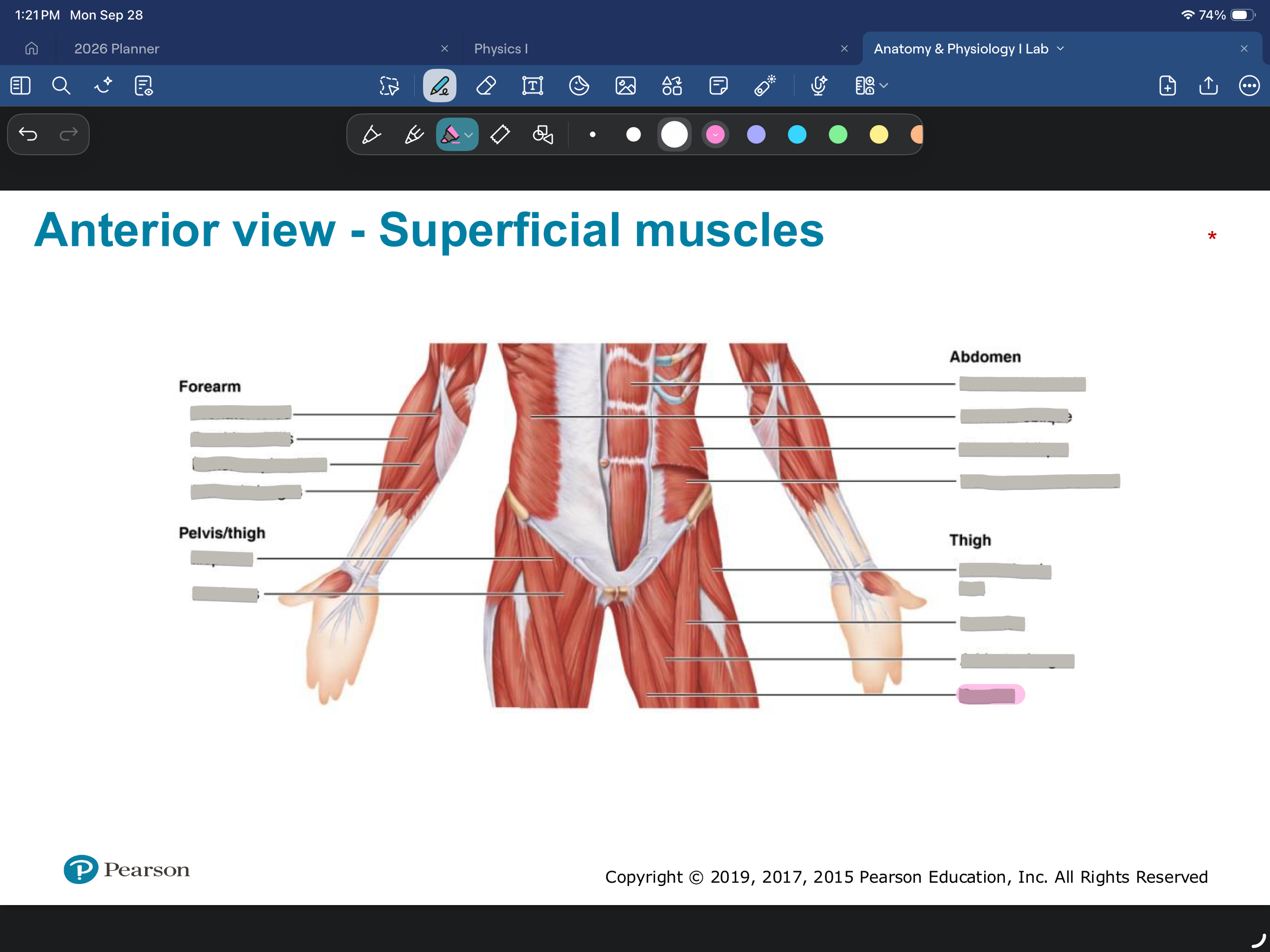The height and width of the screenshot is (952, 1270).
Task: Switch to the 2026 Planner tab
Action: click(117, 49)
